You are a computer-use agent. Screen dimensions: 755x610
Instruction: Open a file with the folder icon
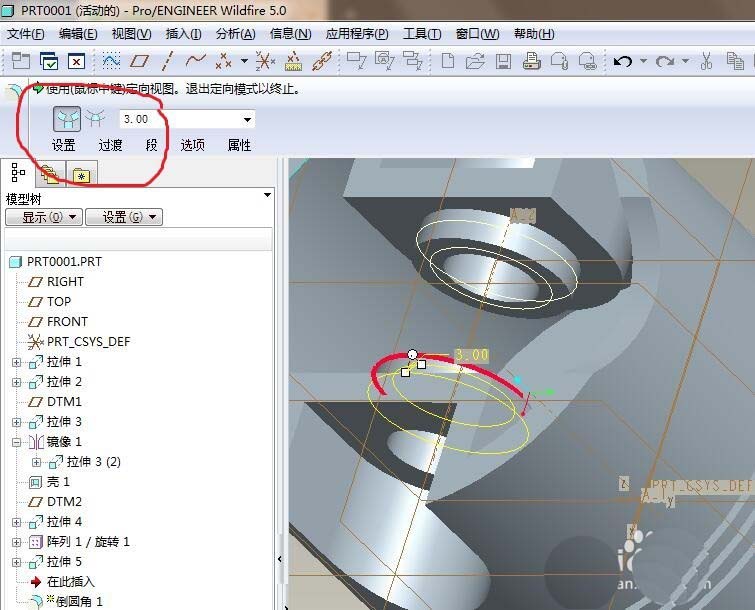pos(476,61)
